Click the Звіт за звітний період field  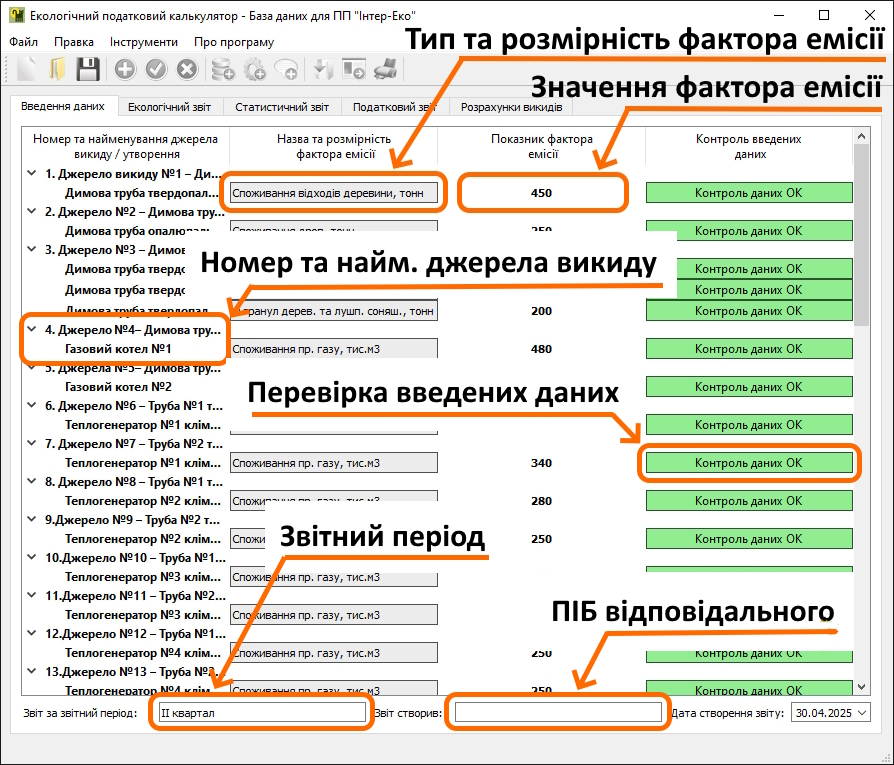tap(262, 713)
